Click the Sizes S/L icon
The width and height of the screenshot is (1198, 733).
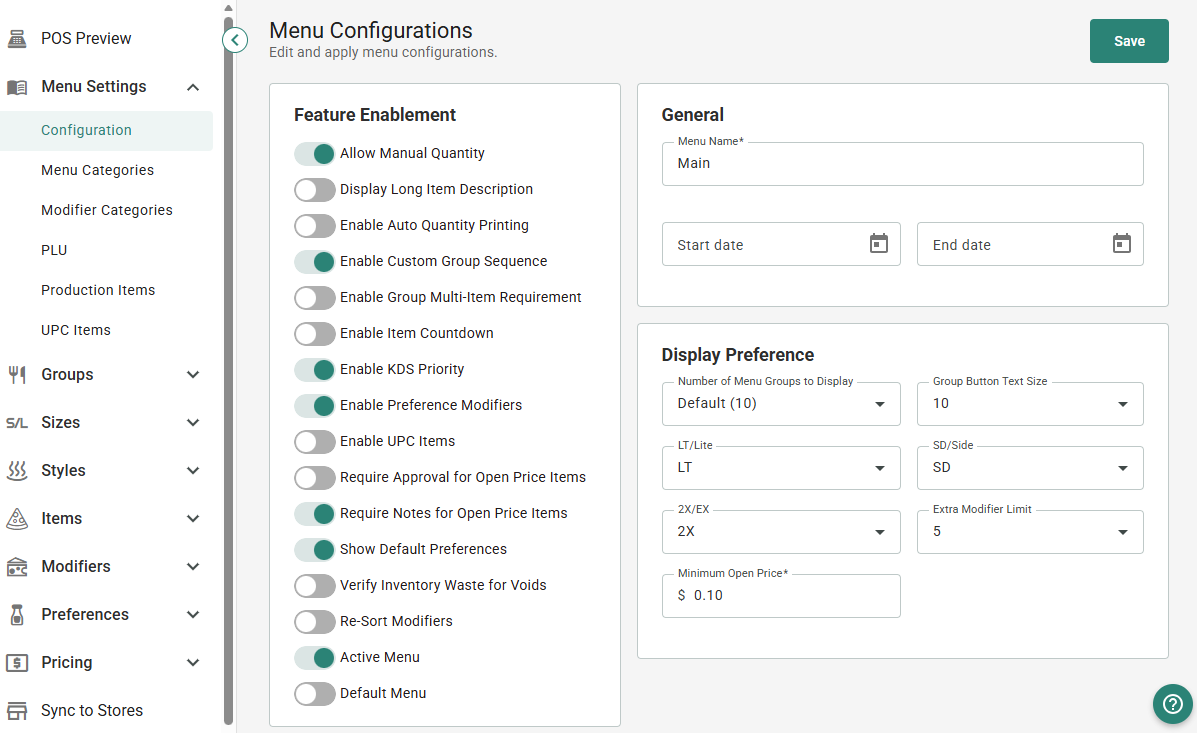point(17,423)
